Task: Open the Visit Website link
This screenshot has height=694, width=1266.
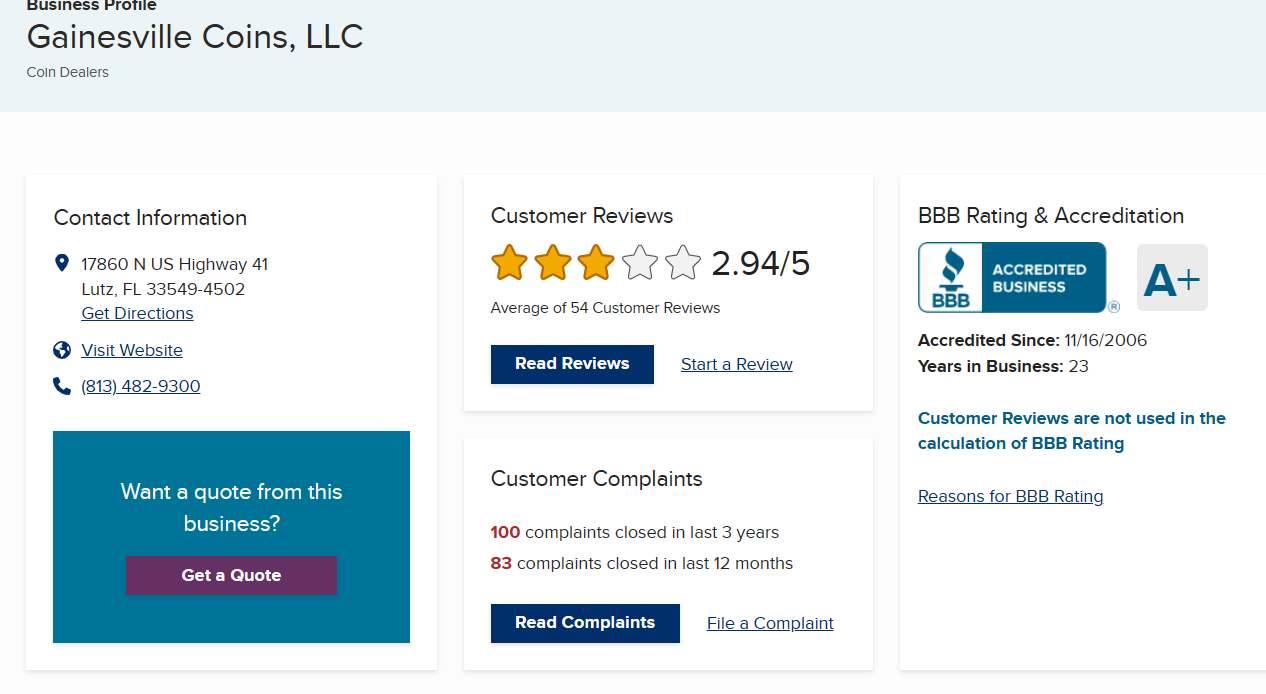Action: pos(132,350)
